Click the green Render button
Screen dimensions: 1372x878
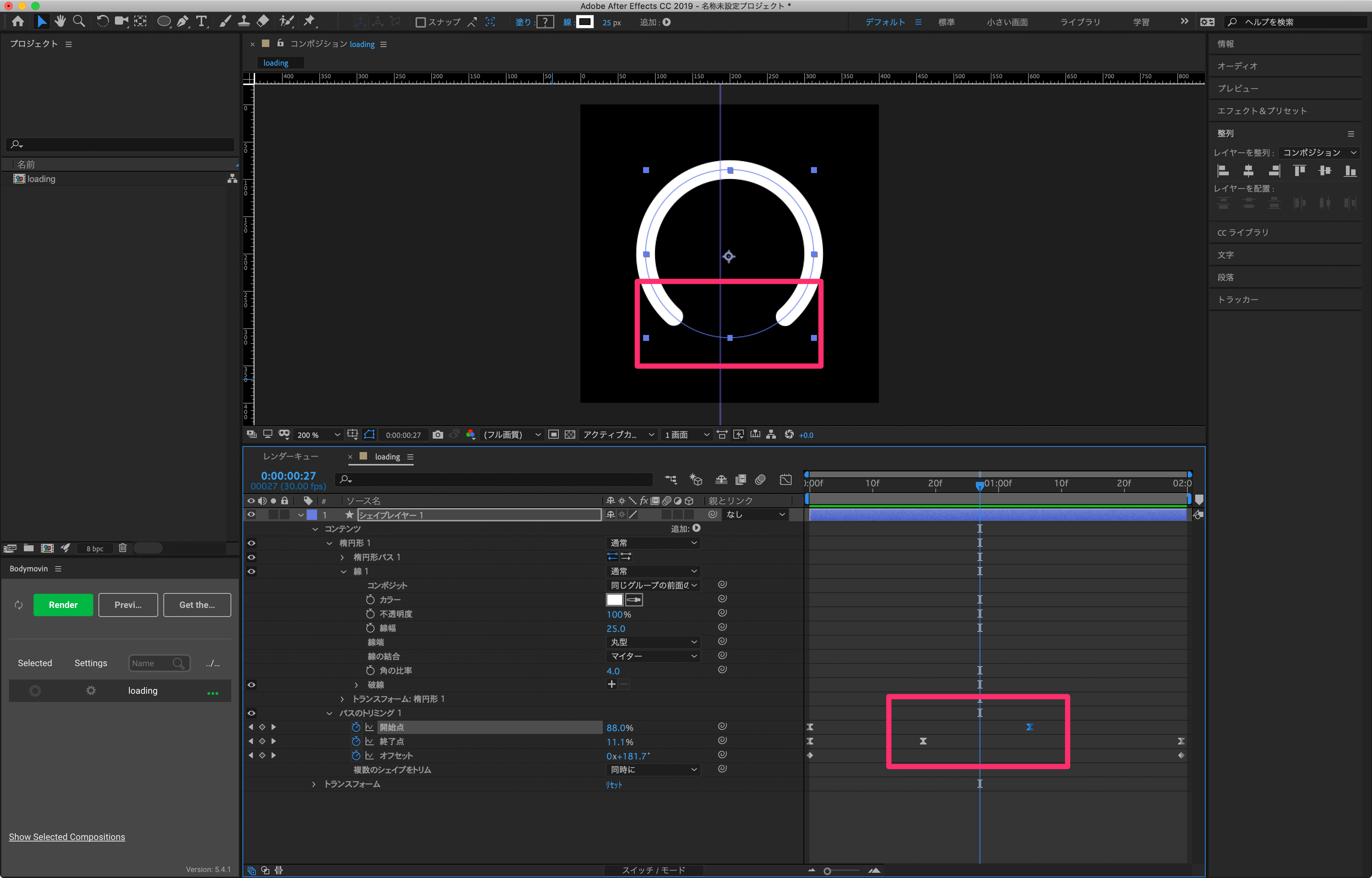(63, 605)
